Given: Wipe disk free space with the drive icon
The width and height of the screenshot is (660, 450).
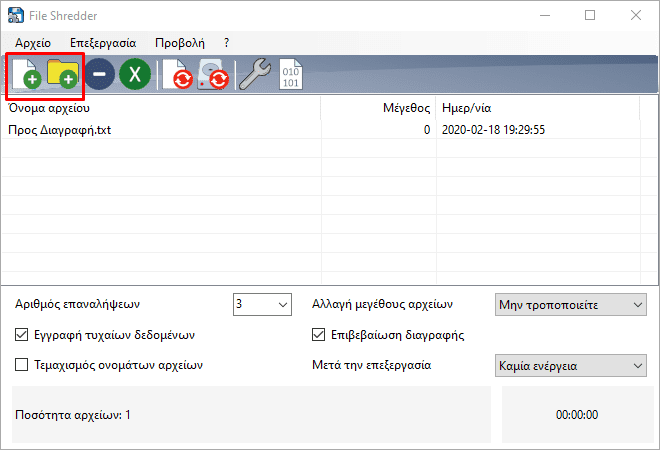Looking at the screenshot, I should click(x=213, y=74).
